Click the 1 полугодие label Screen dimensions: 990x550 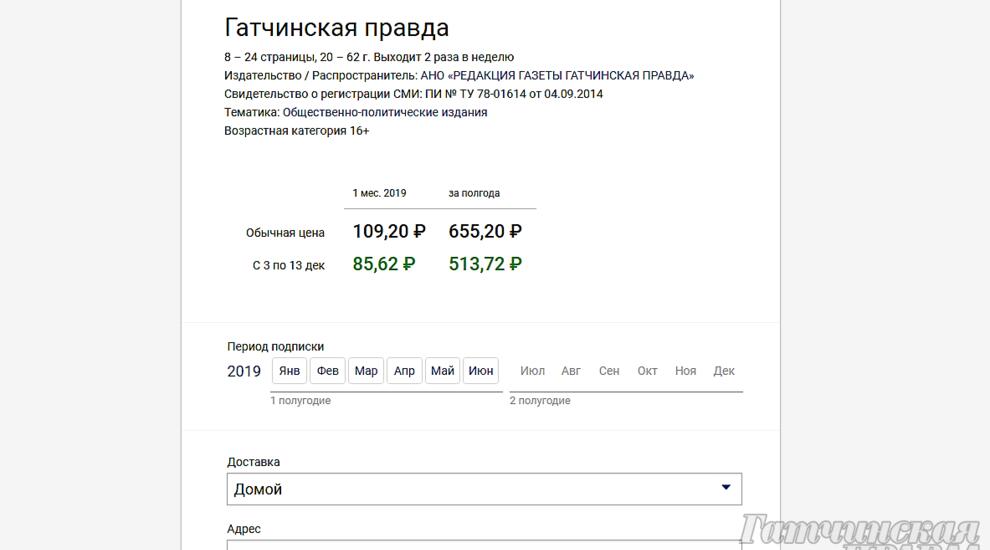[x=301, y=400]
